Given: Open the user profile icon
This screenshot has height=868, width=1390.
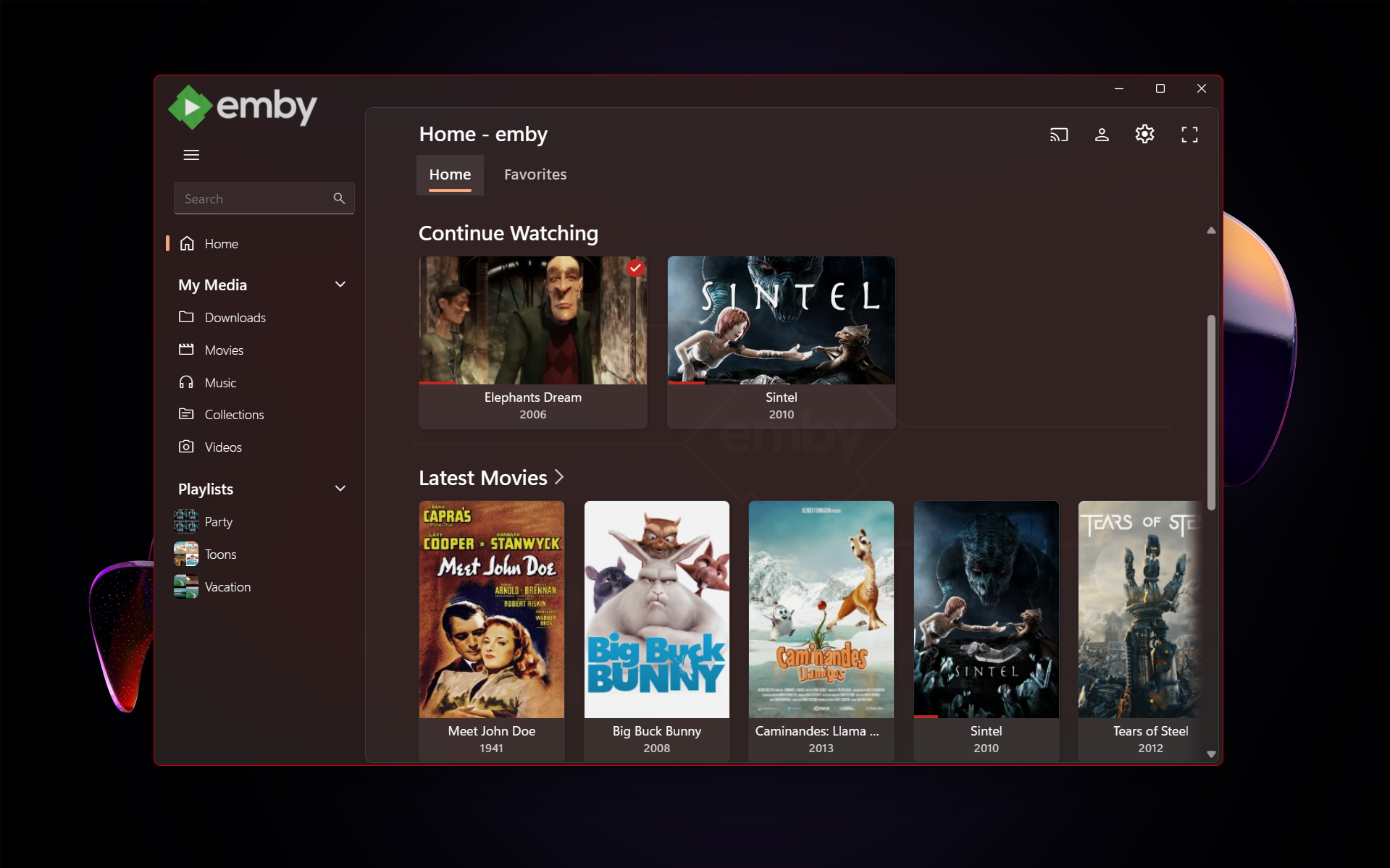Looking at the screenshot, I should coord(1102,135).
